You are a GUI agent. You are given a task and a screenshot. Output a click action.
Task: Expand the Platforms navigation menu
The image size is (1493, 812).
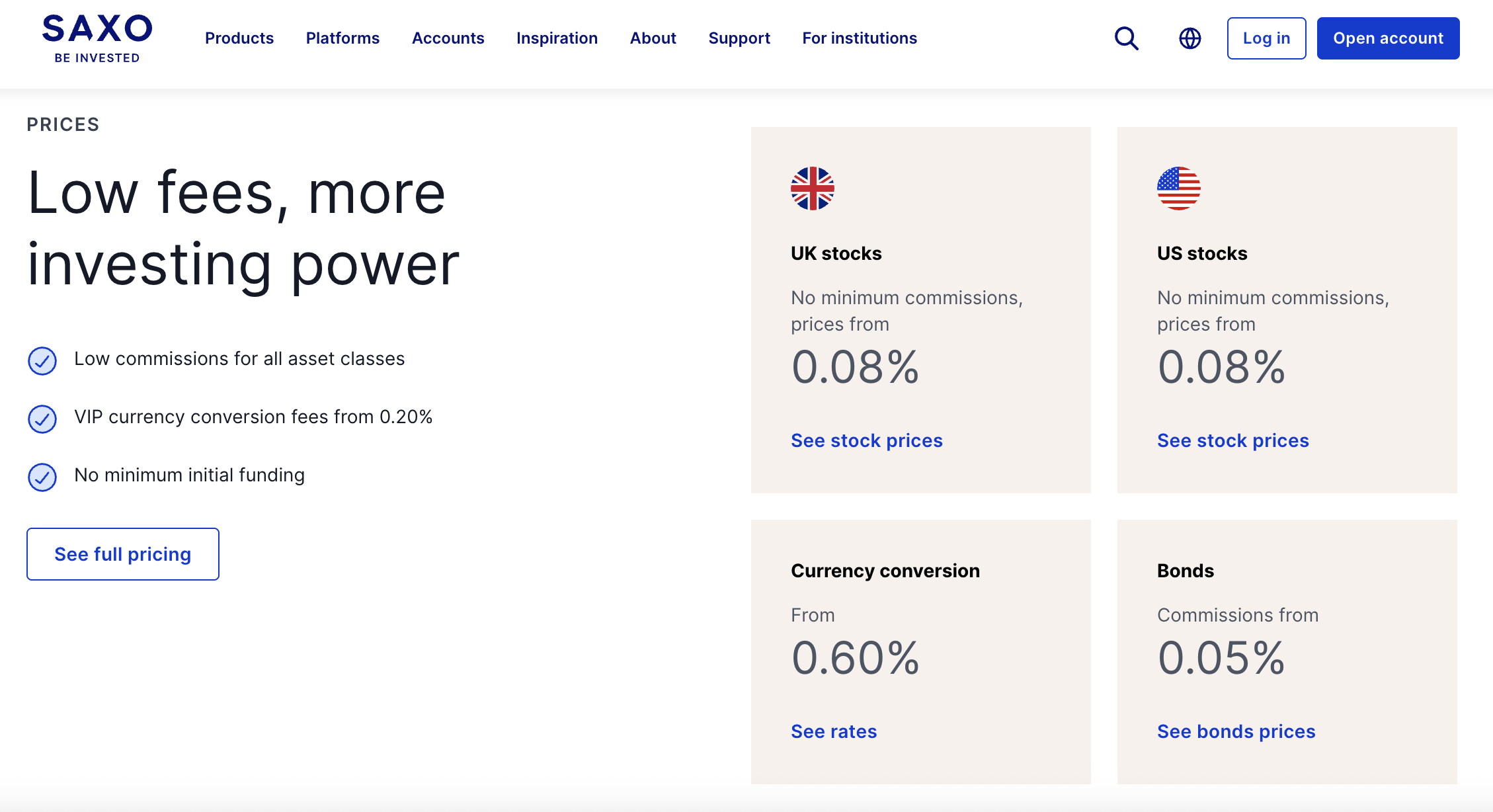343,38
